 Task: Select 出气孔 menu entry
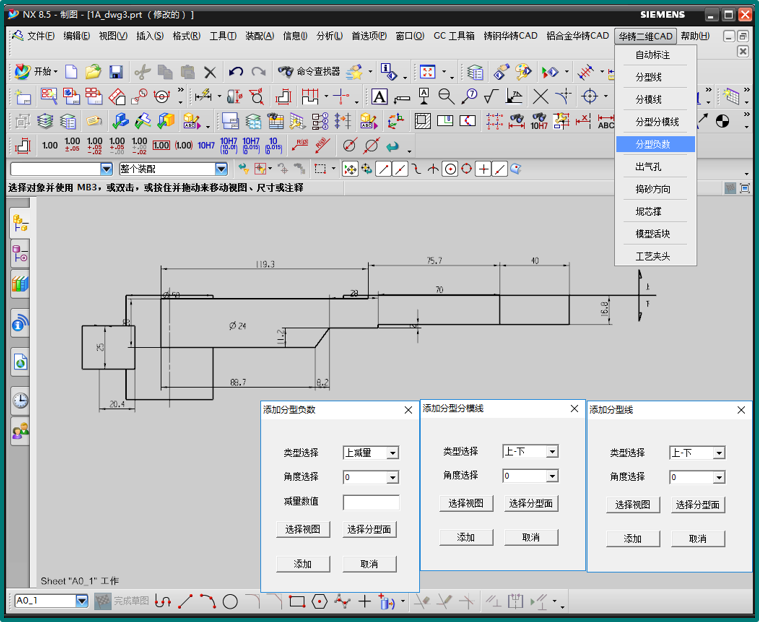[x=649, y=167]
